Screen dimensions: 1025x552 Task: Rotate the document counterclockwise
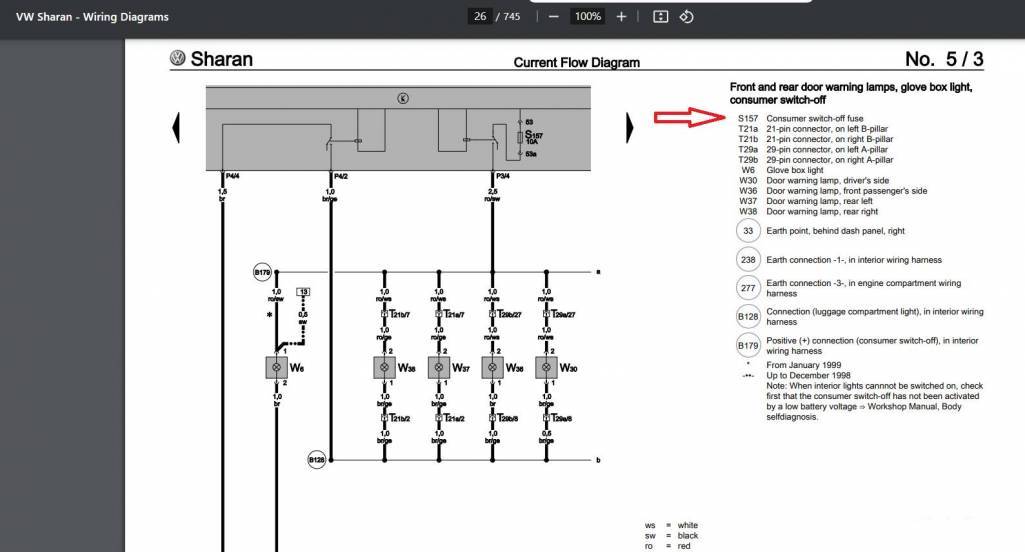(686, 17)
